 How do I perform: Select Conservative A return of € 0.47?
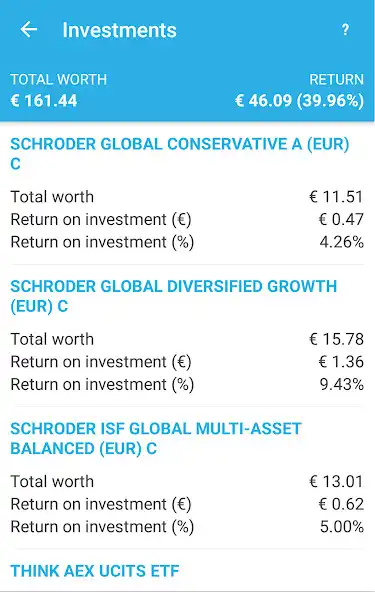pos(187,219)
